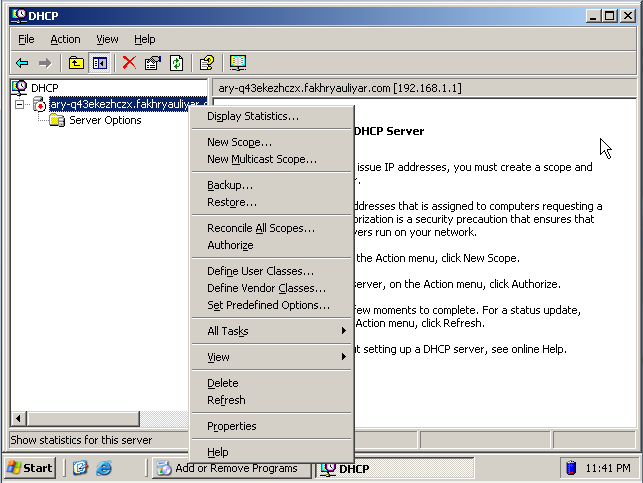Screen dimensions: 643x483
Task: Click the Back arrow toolbar icon
Action: tap(22, 63)
